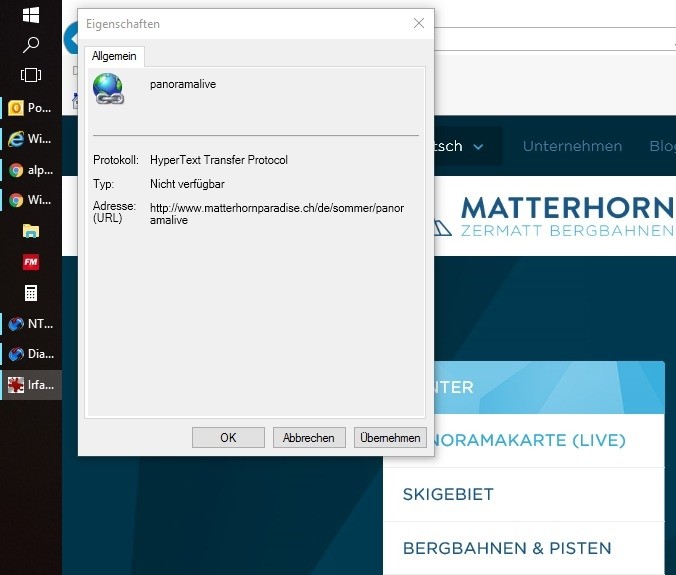Follow the Unternehmen link in the header
Image resolution: width=676 pixels, height=575 pixels.
(572, 146)
